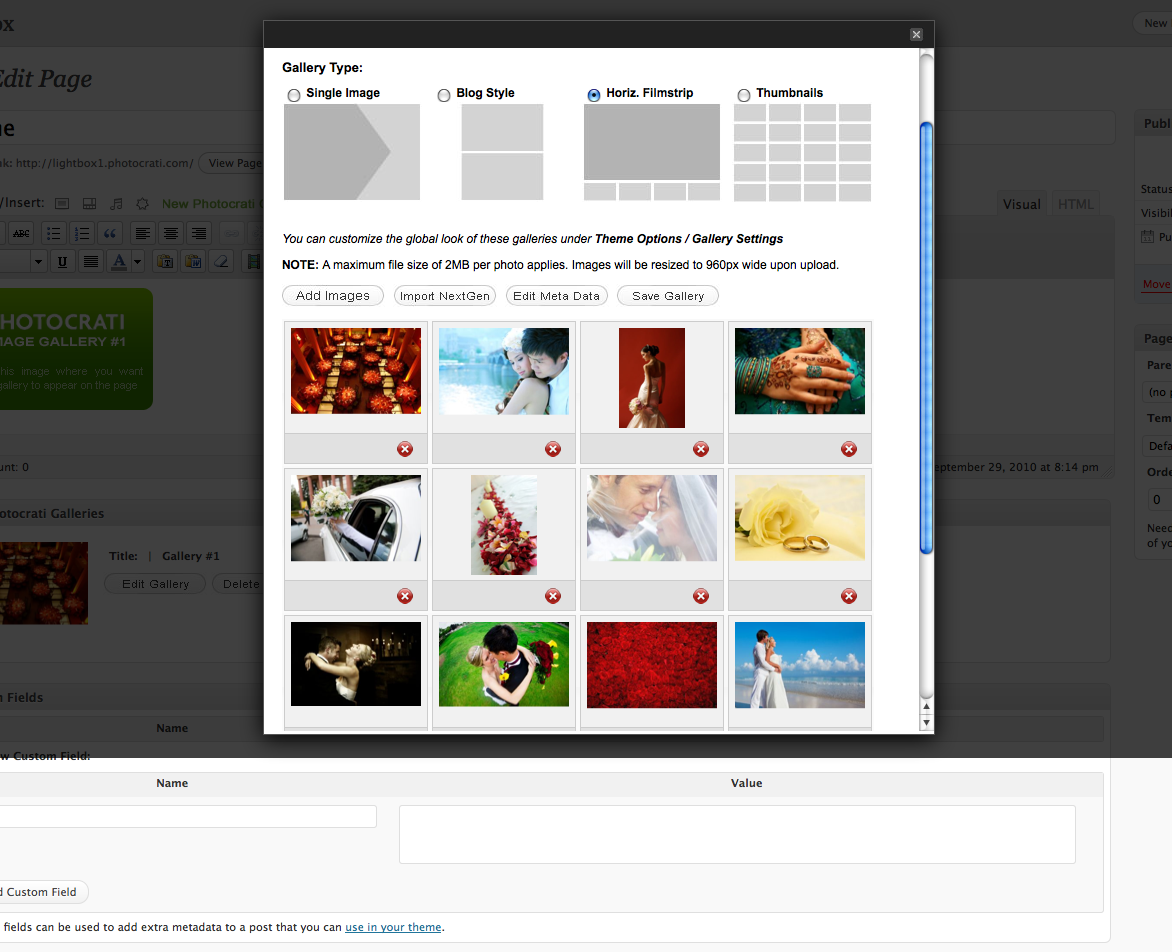Click the text color A icon
The width and height of the screenshot is (1172, 952).
tap(119, 262)
